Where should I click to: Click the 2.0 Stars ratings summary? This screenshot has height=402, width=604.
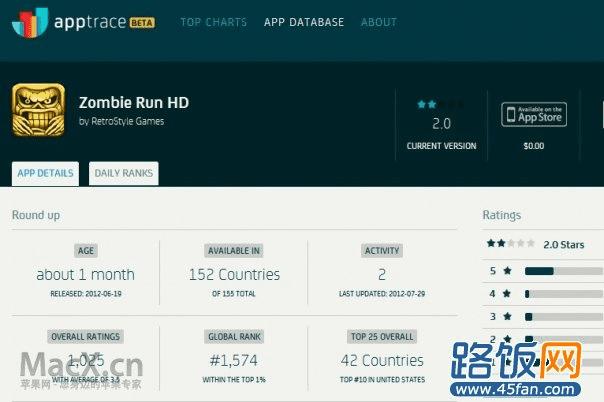[x=564, y=245]
